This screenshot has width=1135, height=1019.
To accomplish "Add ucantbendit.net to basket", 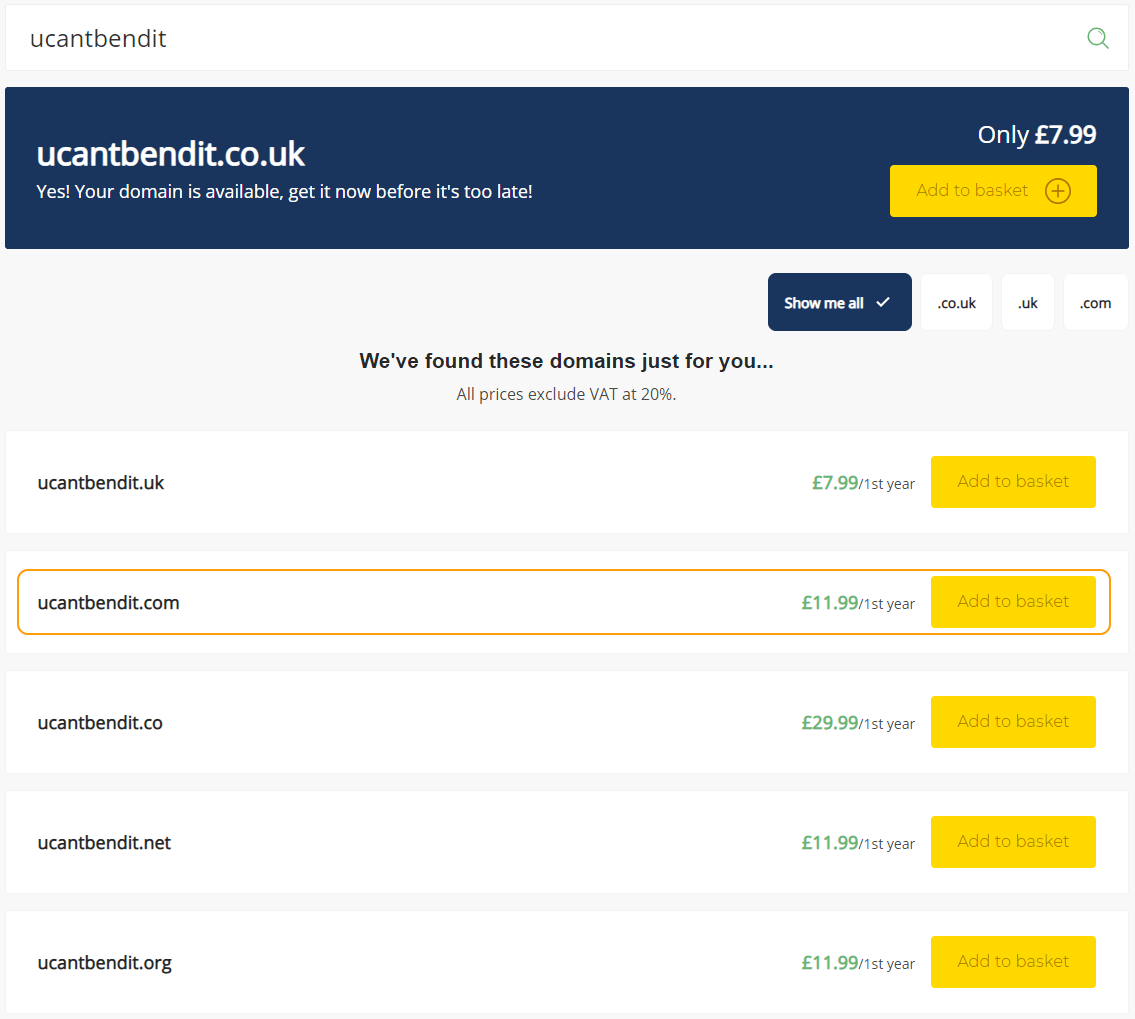I will pos(1013,842).
